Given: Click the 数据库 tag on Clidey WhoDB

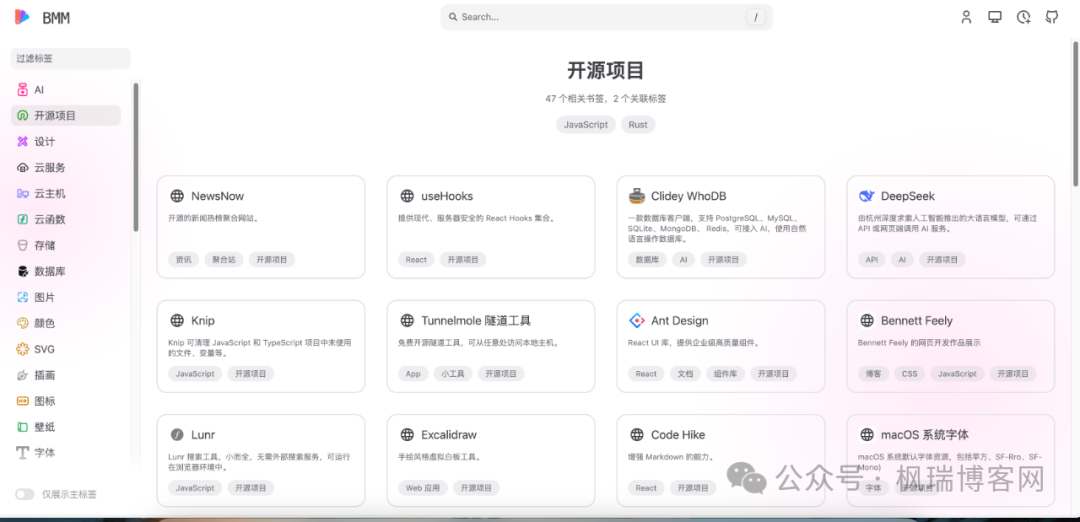Looking at the screenshot, I should click(x=647, y=260).
